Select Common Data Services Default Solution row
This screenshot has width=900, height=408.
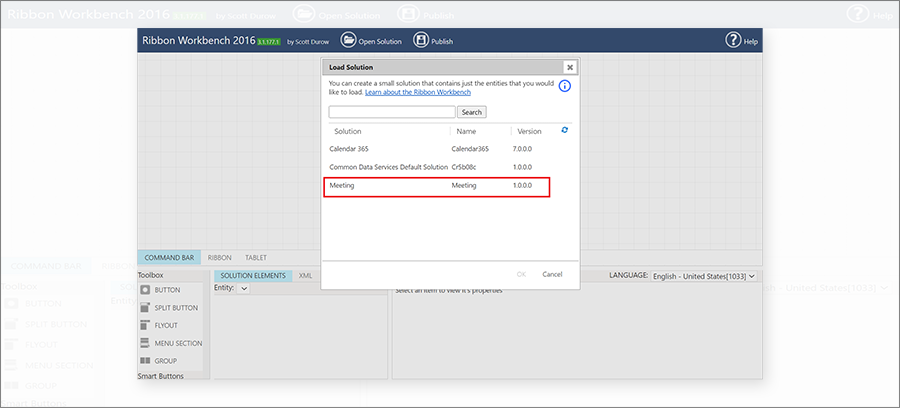click(x=442, y=167)
